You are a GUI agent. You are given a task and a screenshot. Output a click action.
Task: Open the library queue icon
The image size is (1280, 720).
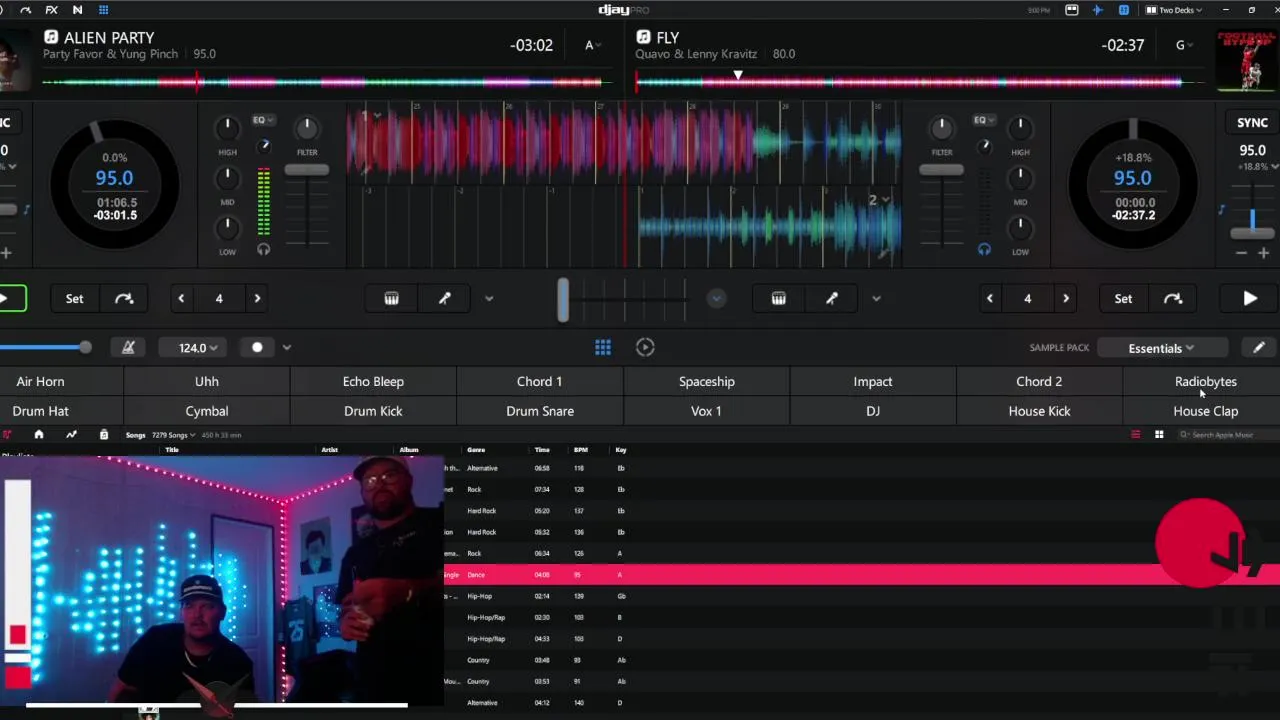pos(103,435)
